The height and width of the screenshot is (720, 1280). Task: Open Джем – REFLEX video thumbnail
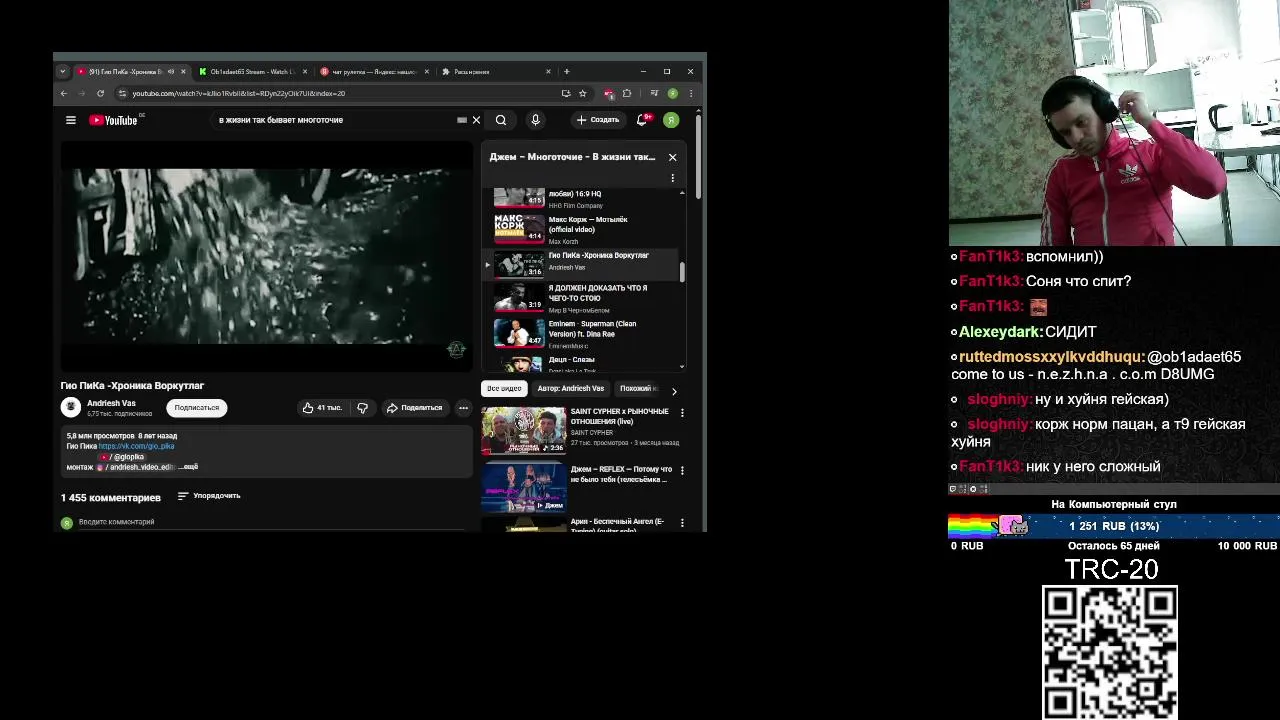coord(524,488)
